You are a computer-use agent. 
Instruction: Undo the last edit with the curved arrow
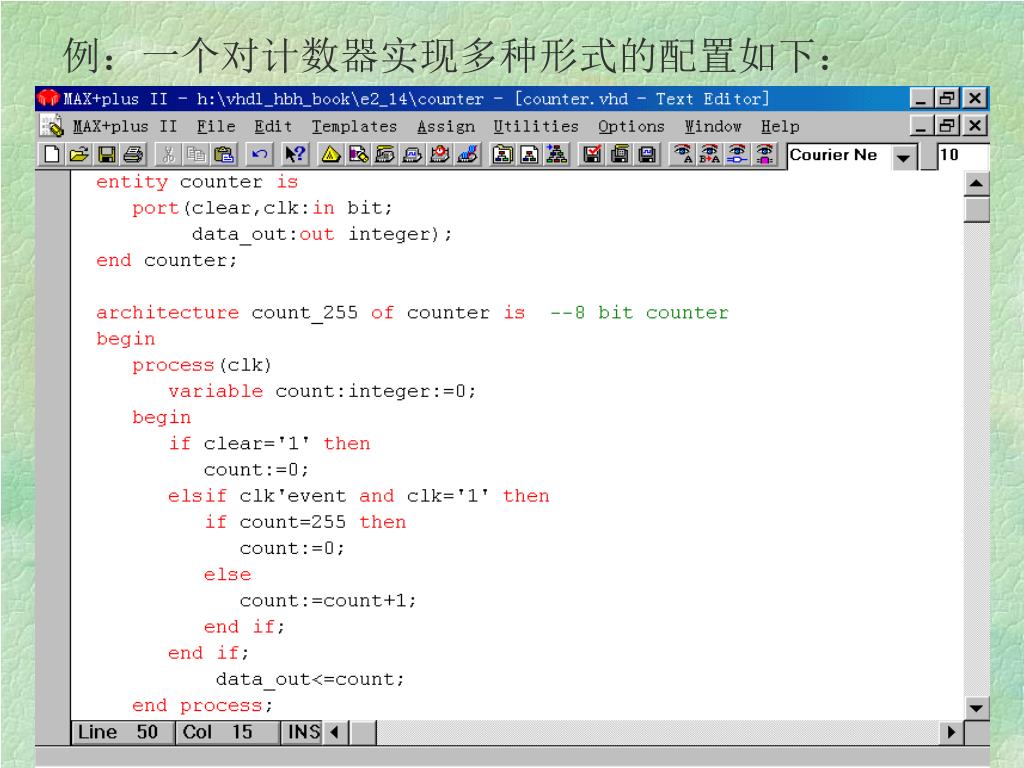click(x=259, y=155)
